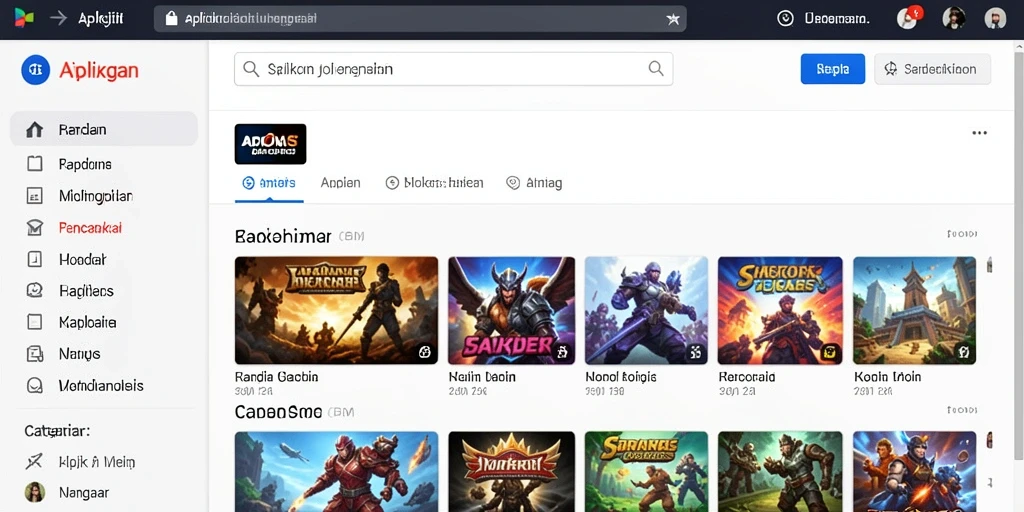This screenshot has height=512, width=1024.
Task: Open the crown emblem game thumbnail in CapenSme
Action: pos(511,472)
